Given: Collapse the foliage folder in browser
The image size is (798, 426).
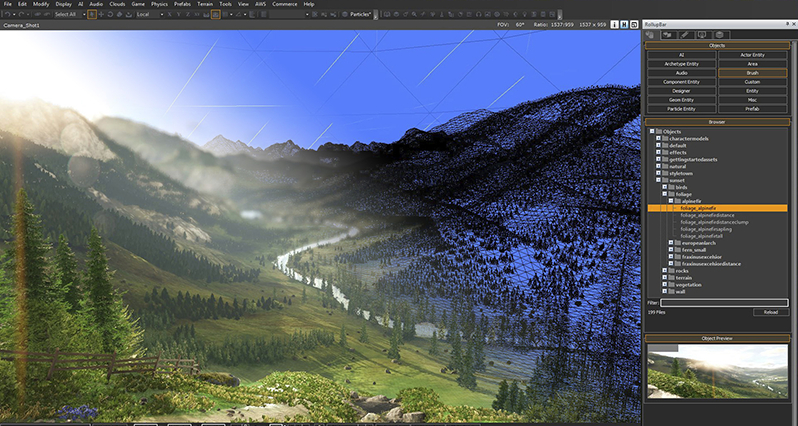Looking at the screenshot, I should pyautogui.click(x=664, y=194).
